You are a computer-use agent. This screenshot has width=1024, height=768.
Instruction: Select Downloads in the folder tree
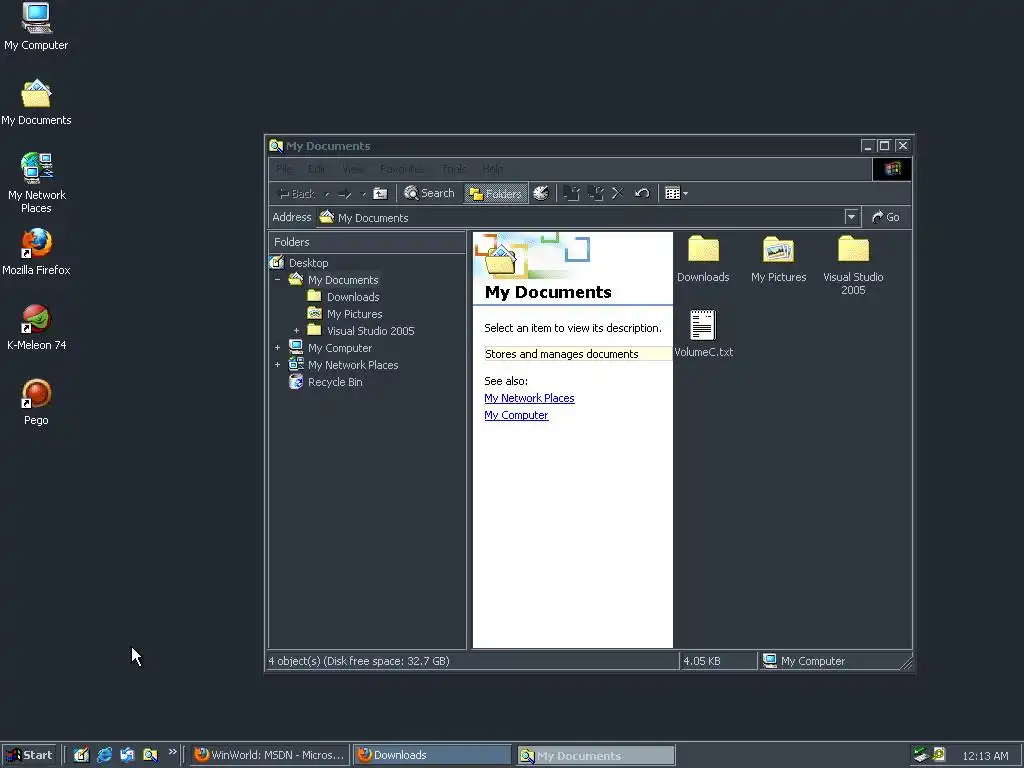coord(353,296)
